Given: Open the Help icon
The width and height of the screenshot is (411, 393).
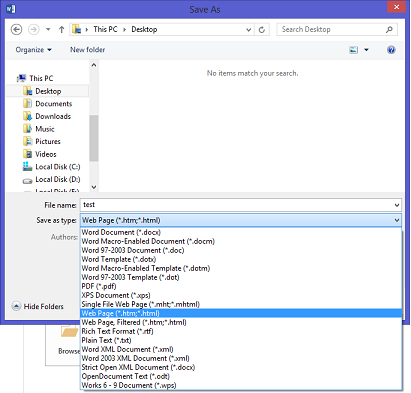Looking at the screenshot, I should click(391, 50).
